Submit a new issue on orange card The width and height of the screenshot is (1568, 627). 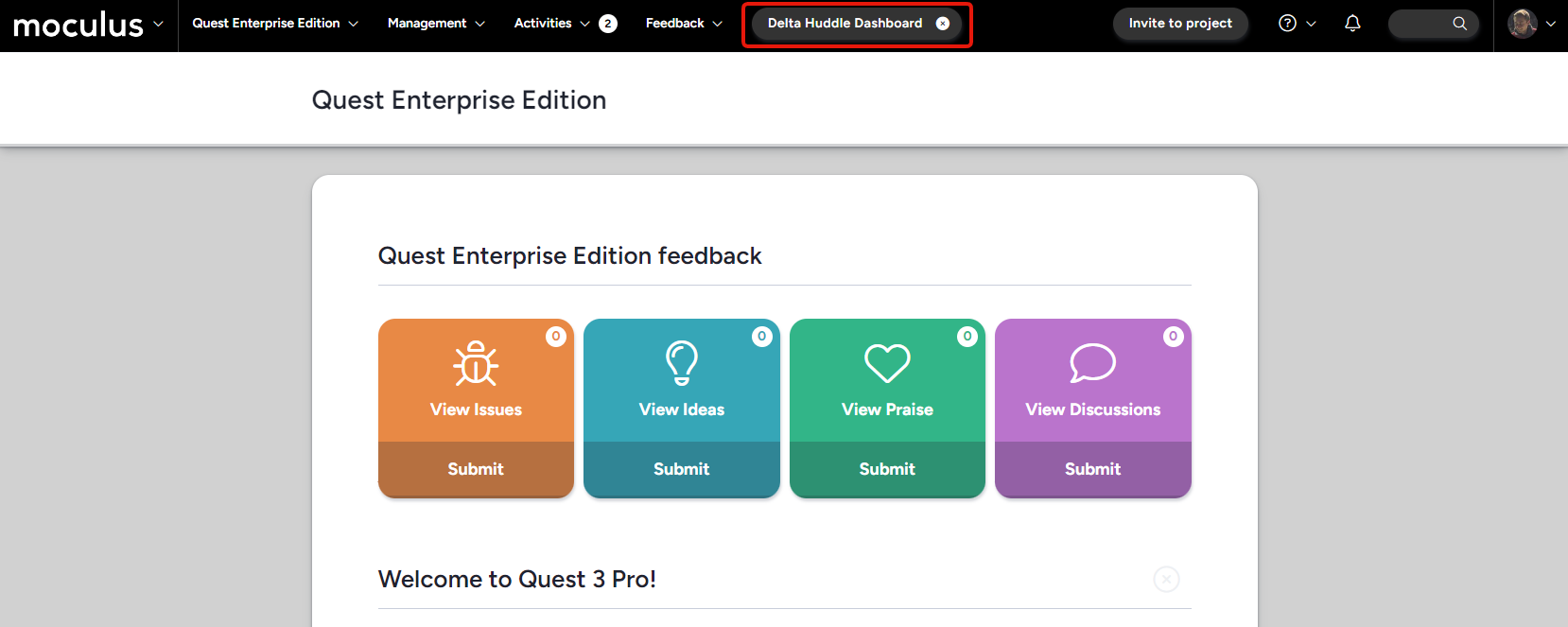tap(476, 469)
